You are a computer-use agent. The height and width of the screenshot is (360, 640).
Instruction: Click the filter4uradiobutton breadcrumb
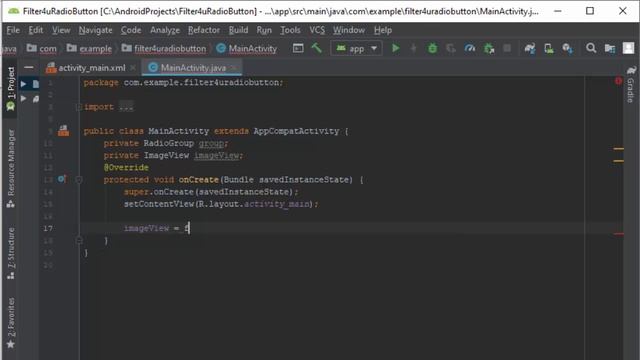[x=164, y=49]
